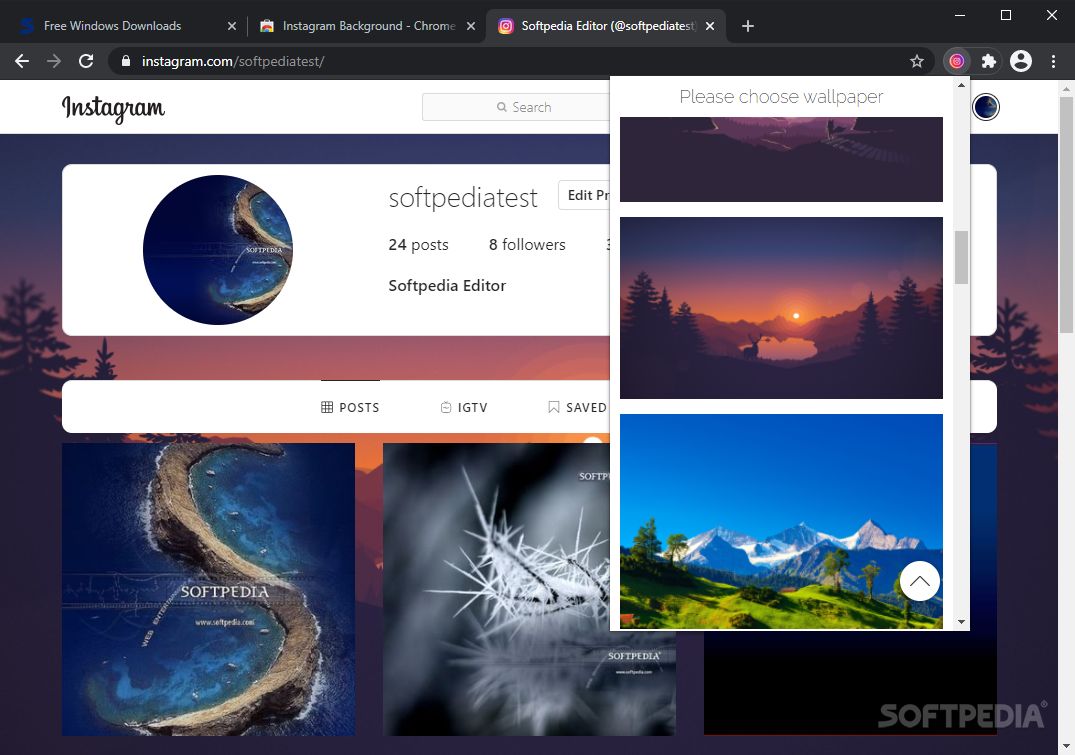Open the Chrome extensions puzzle icon
Screen dimensions: 1075x755
pos(988,61)
